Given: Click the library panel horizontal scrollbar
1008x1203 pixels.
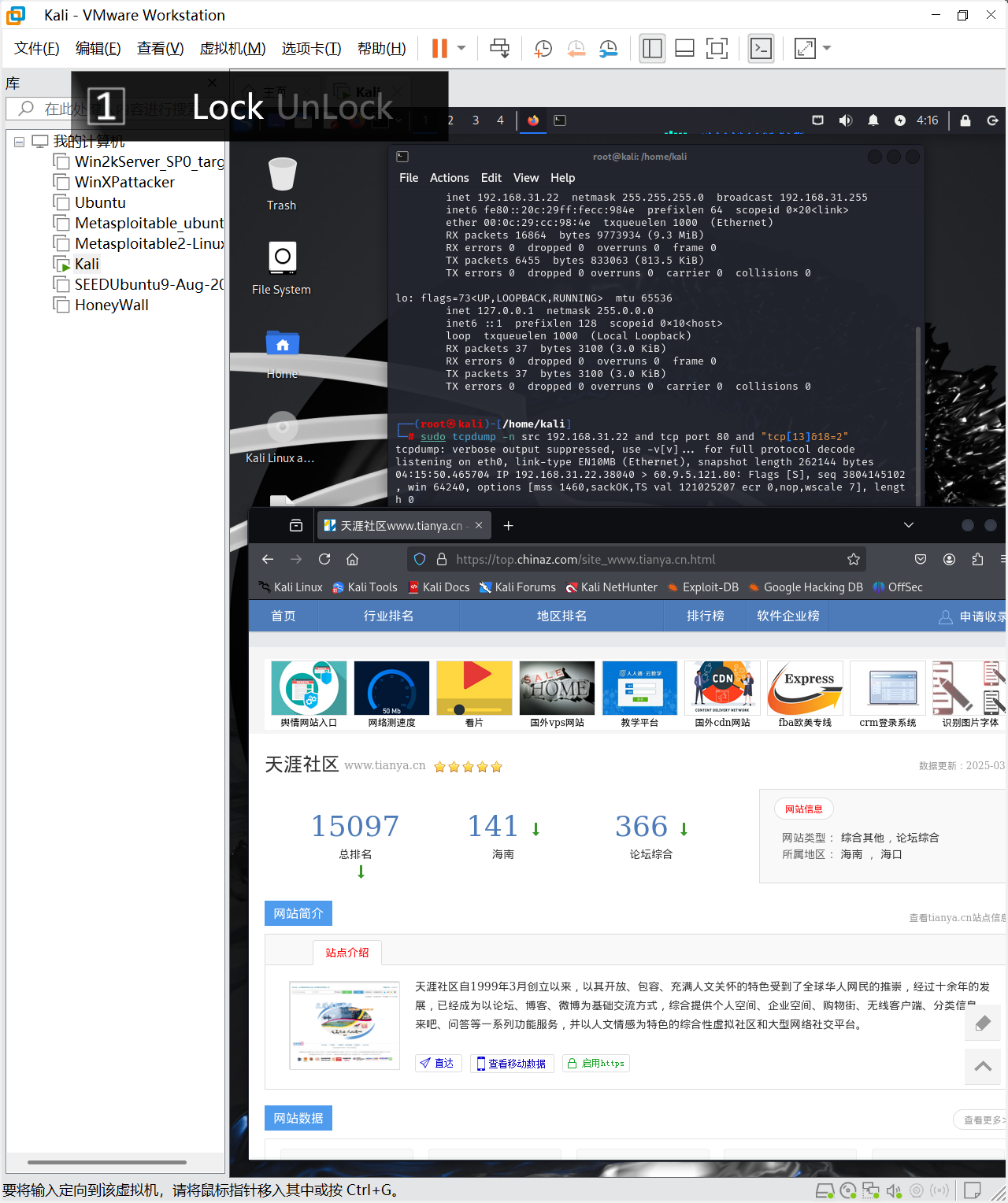Looking at the screenshot, I should [107, 1162].
